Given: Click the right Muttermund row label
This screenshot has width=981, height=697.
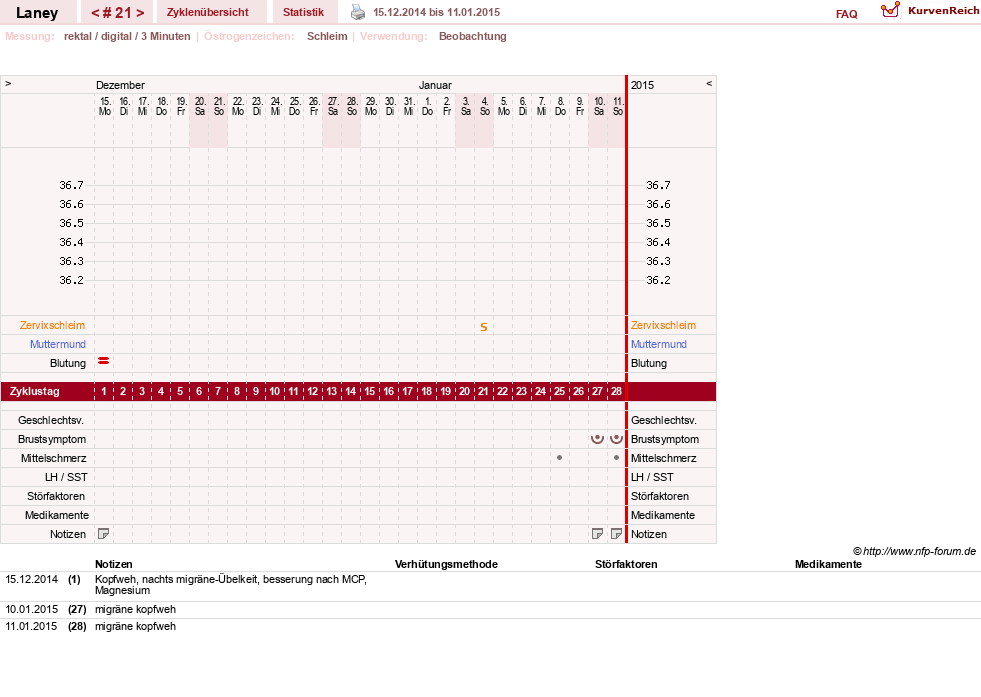Looking at the screenshot, I should click(x=659, y=344).
